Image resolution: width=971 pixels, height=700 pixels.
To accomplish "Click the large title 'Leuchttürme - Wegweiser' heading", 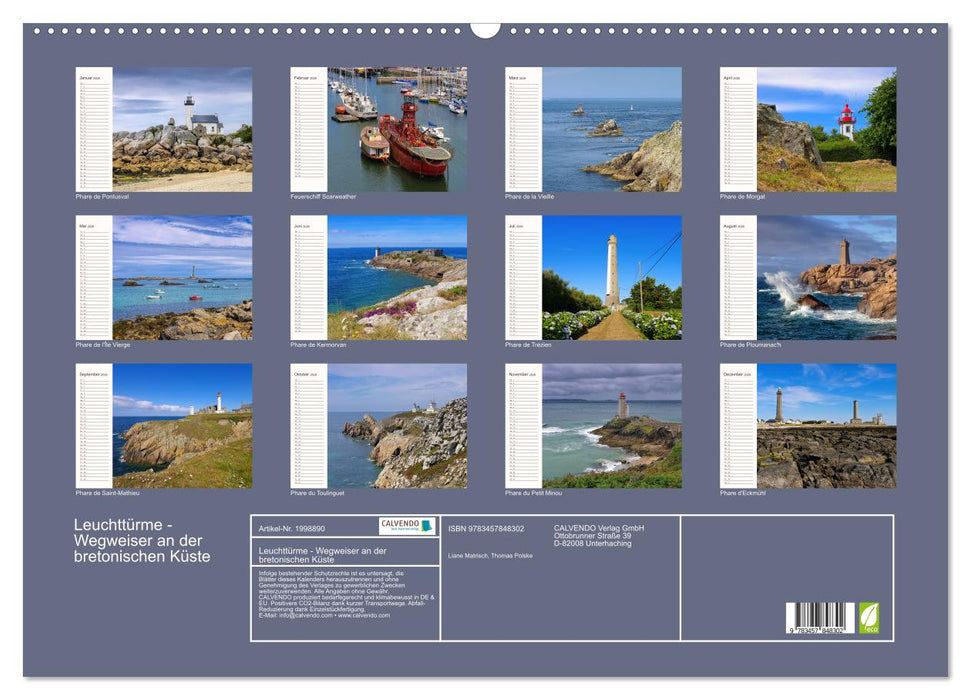I will click(142, 541).
